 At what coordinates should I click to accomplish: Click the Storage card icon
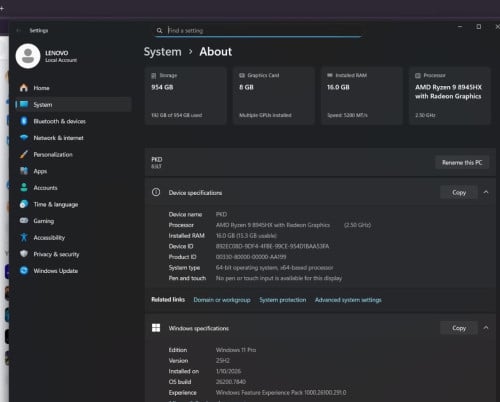[x=154, y=76]
